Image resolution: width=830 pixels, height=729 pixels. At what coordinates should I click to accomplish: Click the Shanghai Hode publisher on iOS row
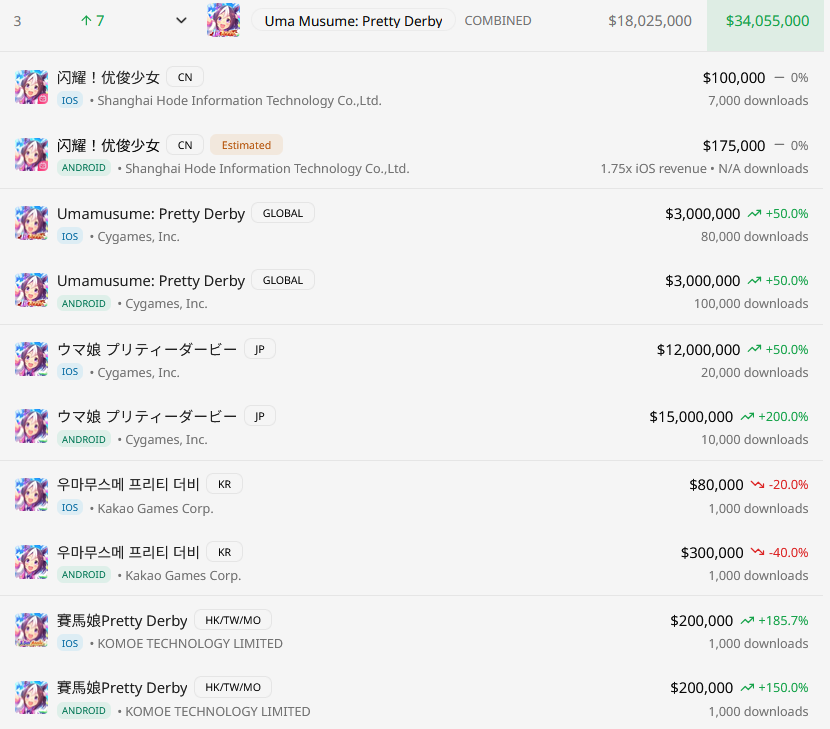tap(239, 101)
